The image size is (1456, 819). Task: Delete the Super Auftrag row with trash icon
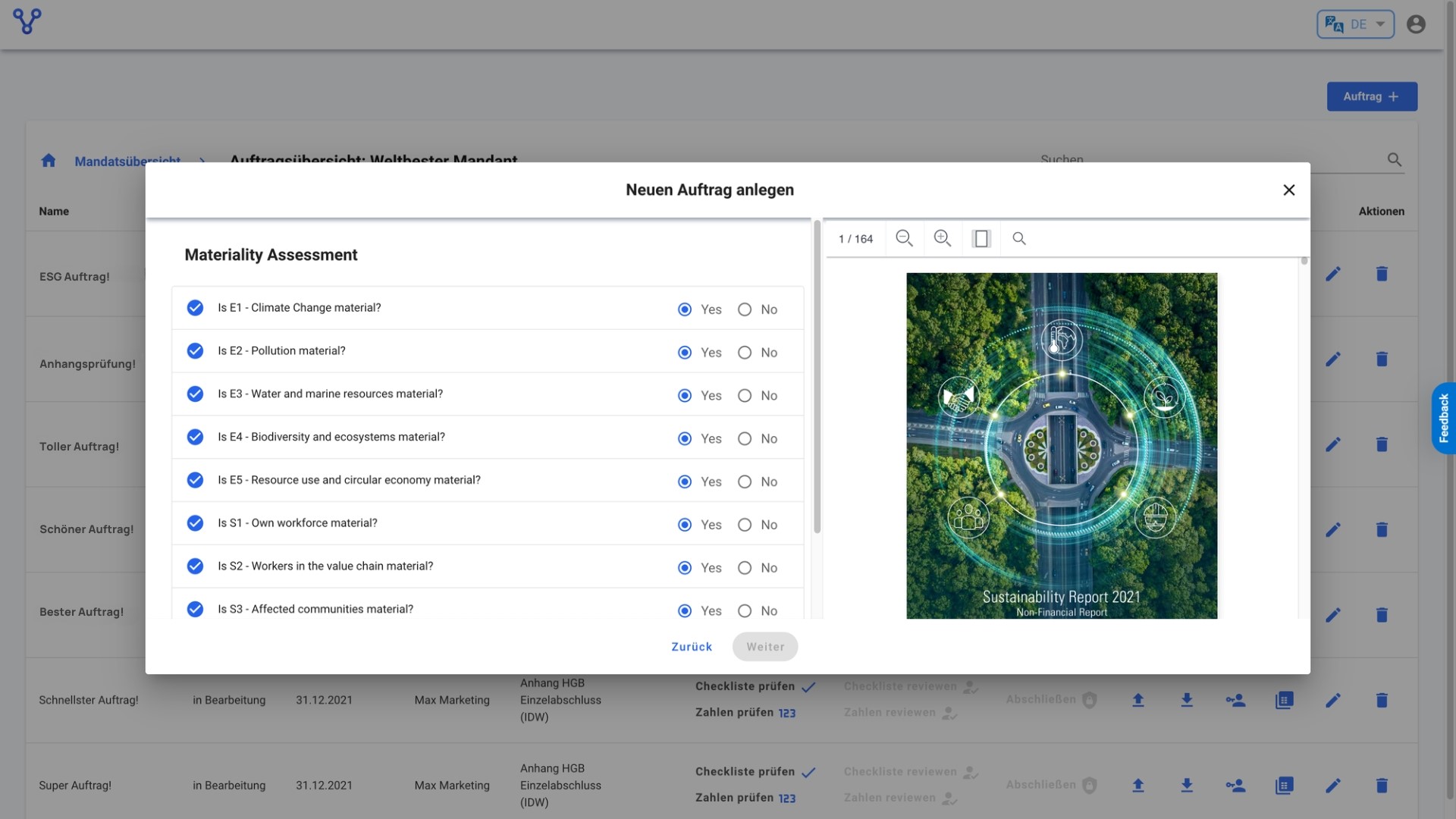(x=1382, y=786)
